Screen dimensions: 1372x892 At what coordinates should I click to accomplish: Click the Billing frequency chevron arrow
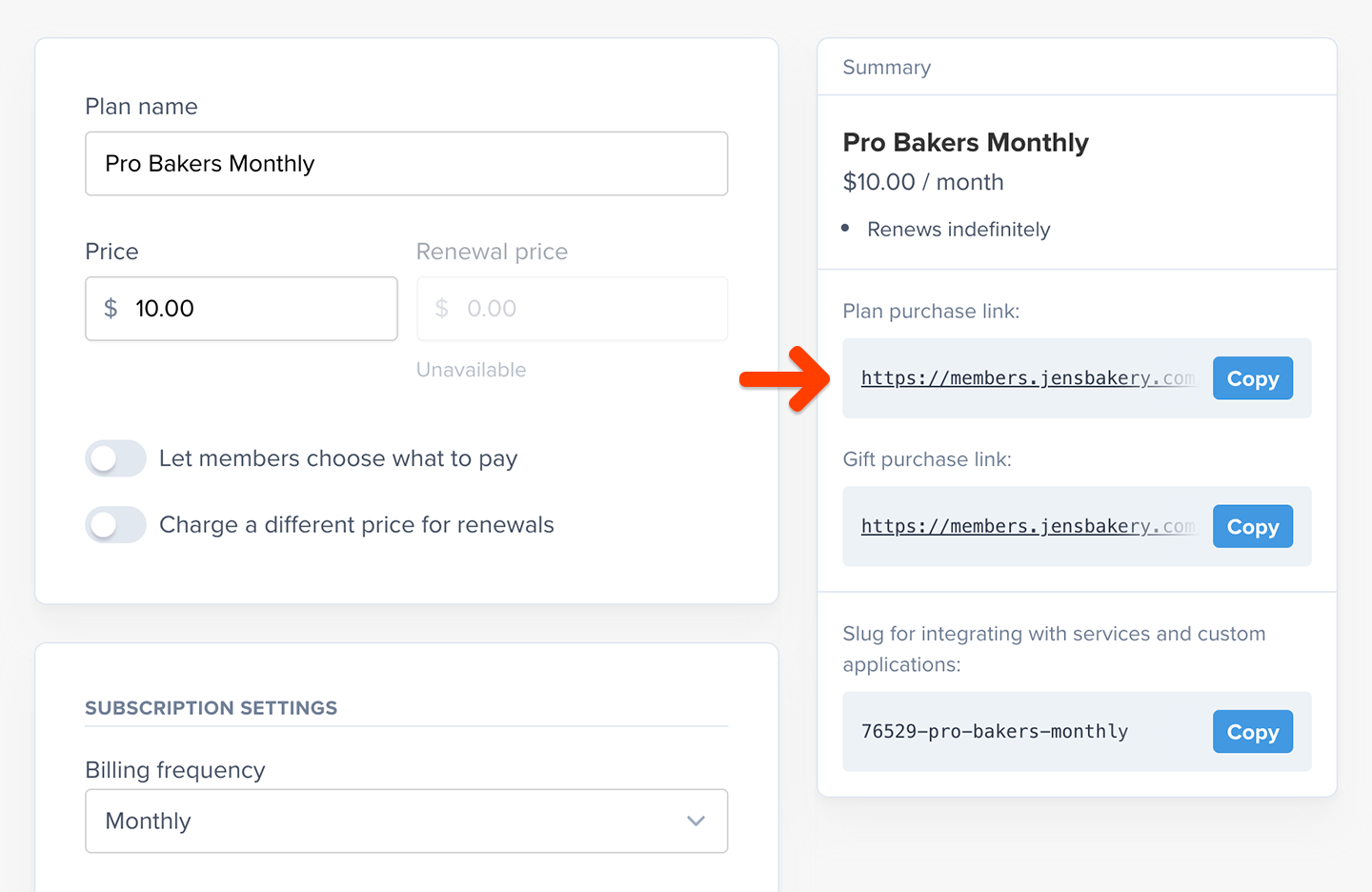click(x=696, y=821)
